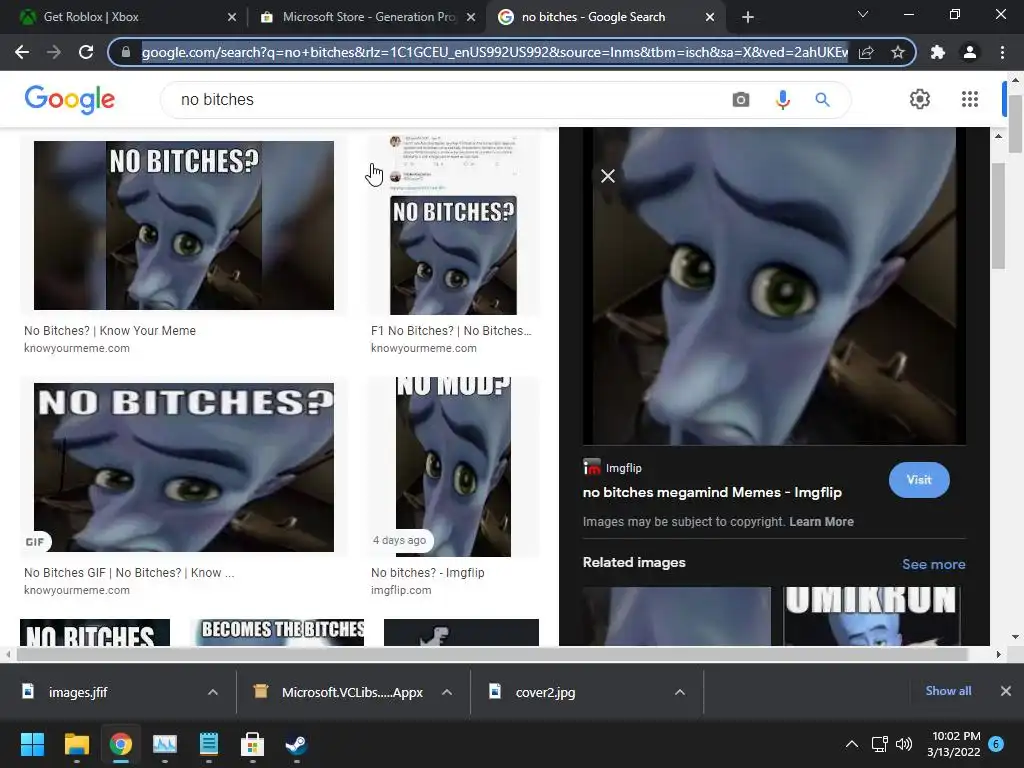The height and width of the screenshot is (768, 1024).
Task: Open the NO MOD? Imgflip thumbnail
Action: tap(453, 467)
